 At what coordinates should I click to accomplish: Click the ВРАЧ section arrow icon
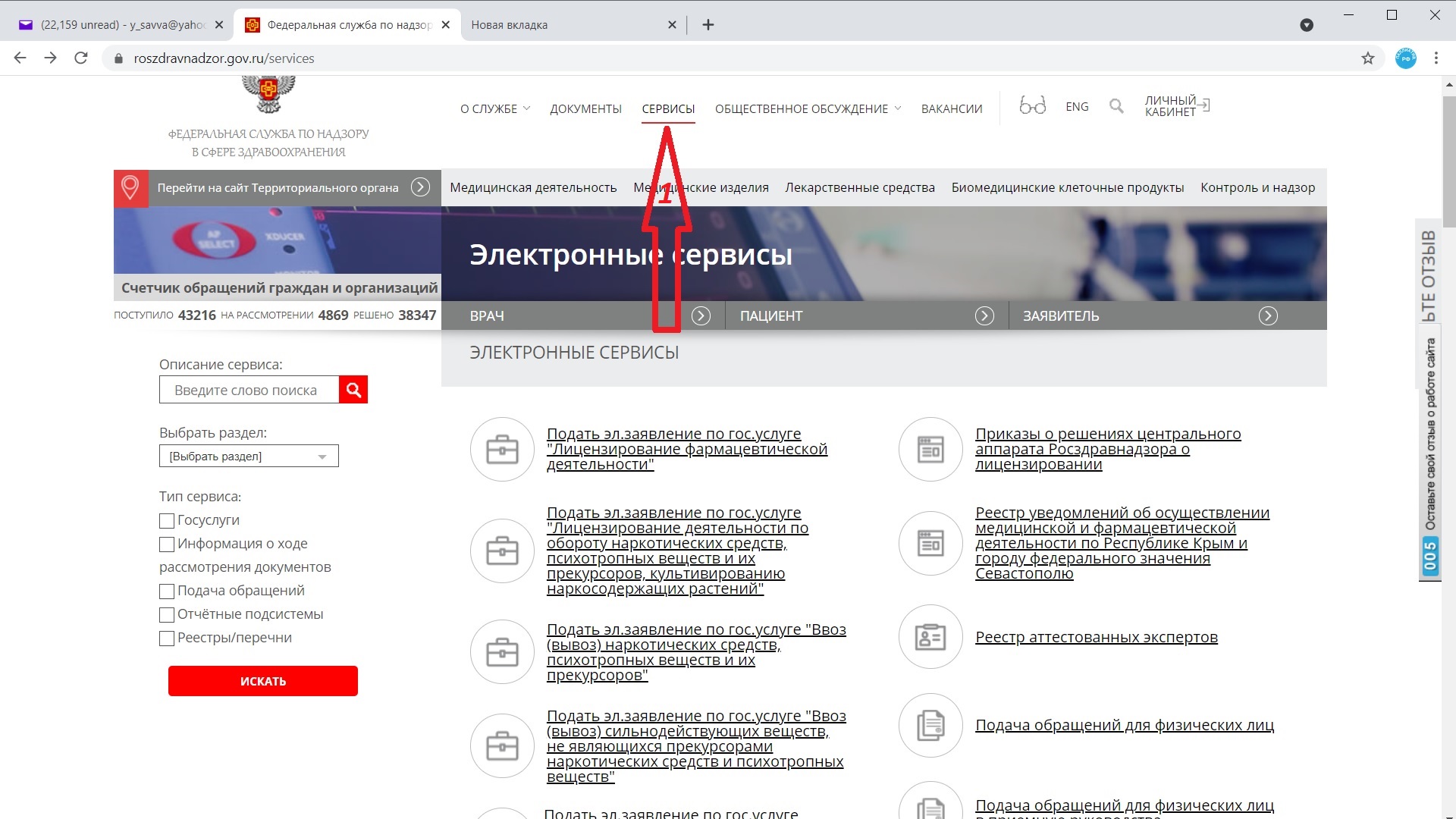click(x=701, y=315)
